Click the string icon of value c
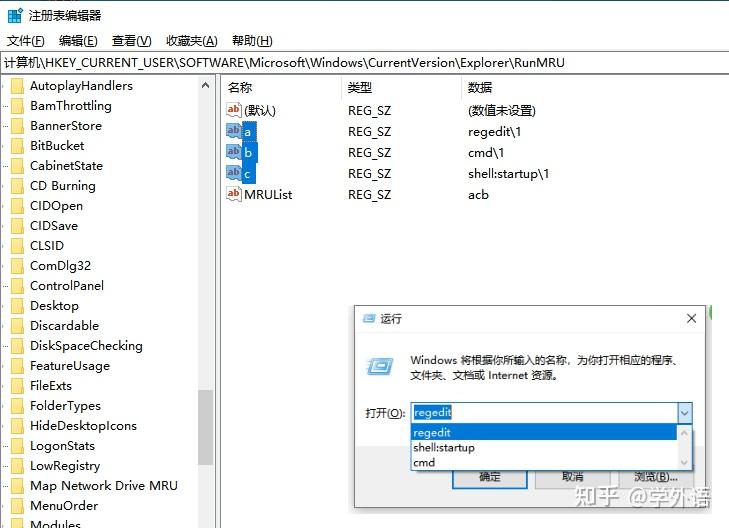The width and height of the screenshot is (729, 528). pyautogui.click(x=233, y=172)
